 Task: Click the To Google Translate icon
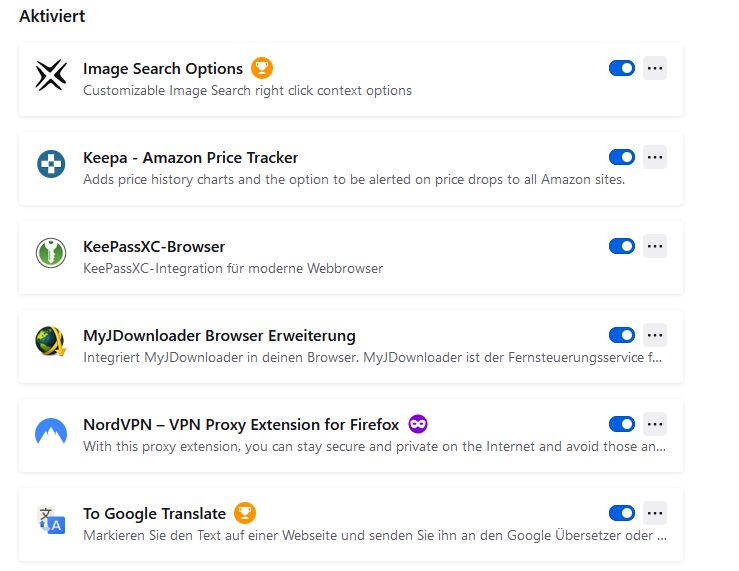click(x=51, y=521)
